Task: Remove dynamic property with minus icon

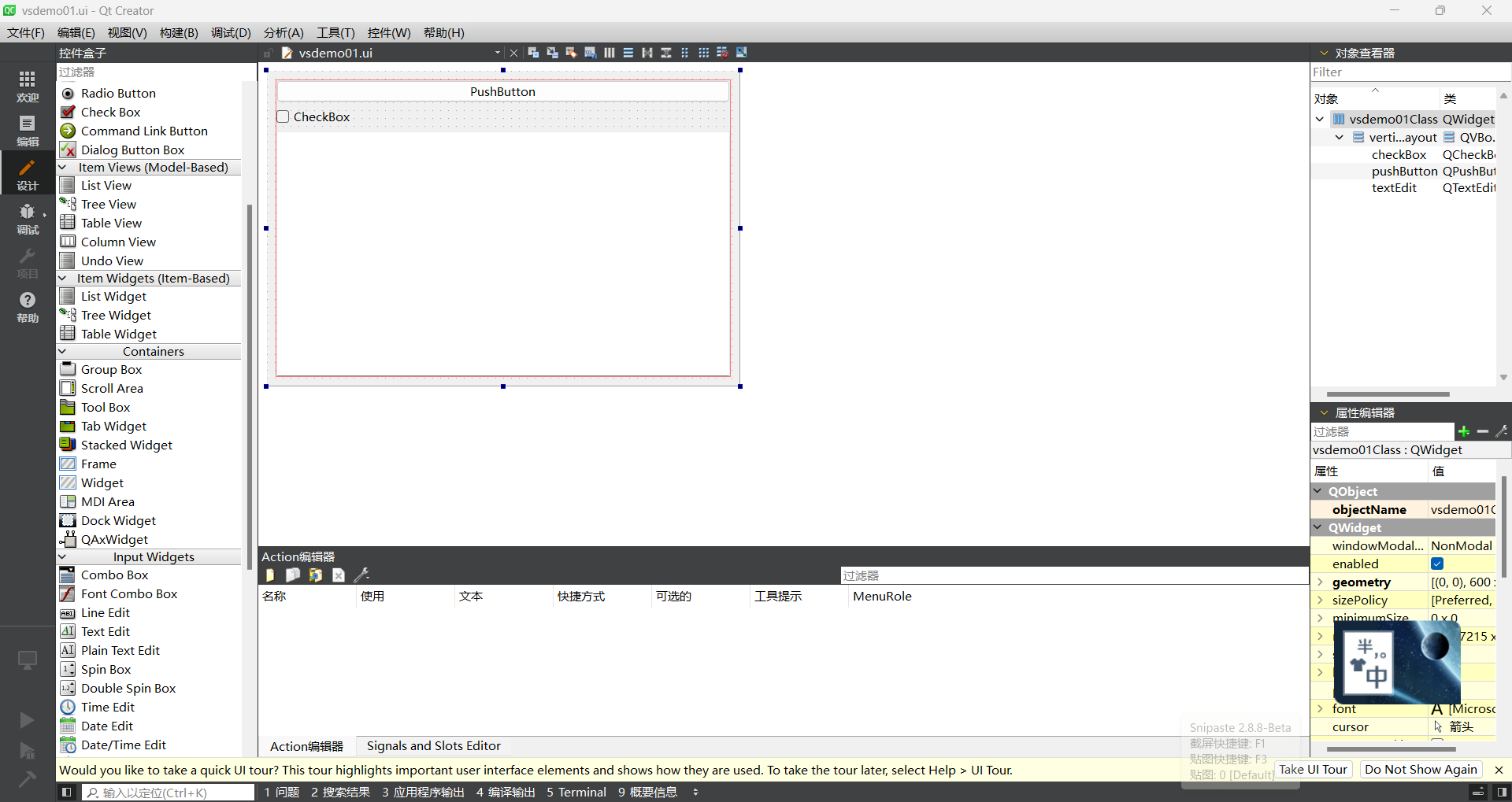Action: 1483,431
